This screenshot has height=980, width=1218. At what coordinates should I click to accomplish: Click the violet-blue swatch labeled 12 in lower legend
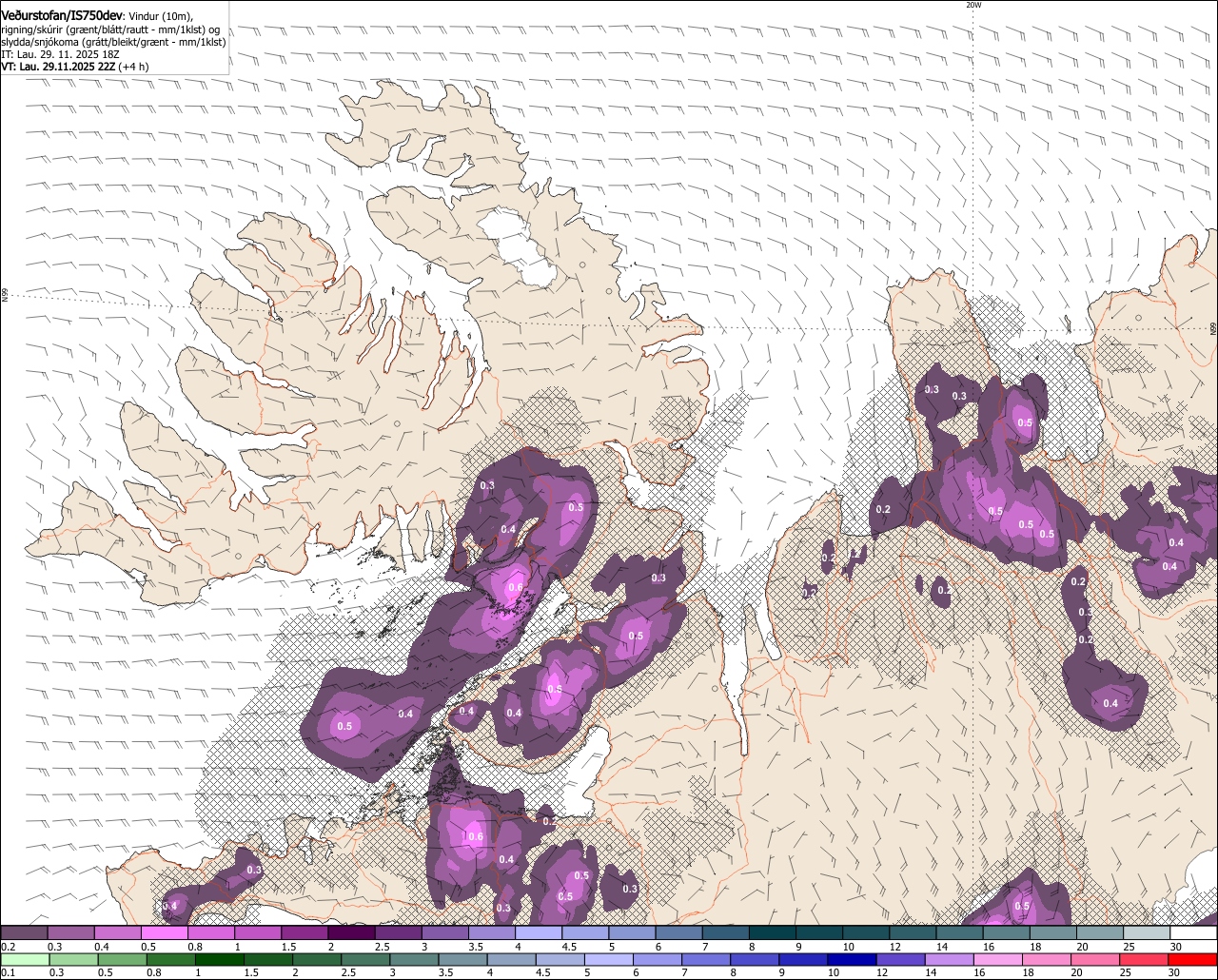[901, 958]
